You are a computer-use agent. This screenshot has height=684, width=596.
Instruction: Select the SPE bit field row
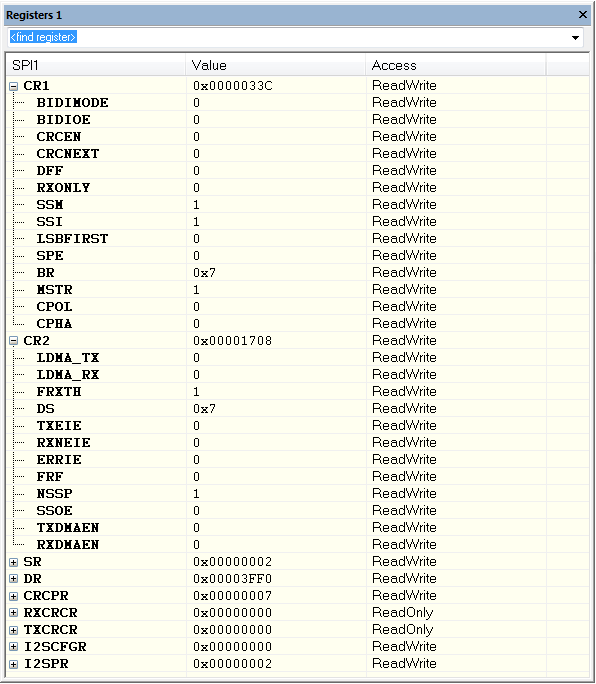298,256
